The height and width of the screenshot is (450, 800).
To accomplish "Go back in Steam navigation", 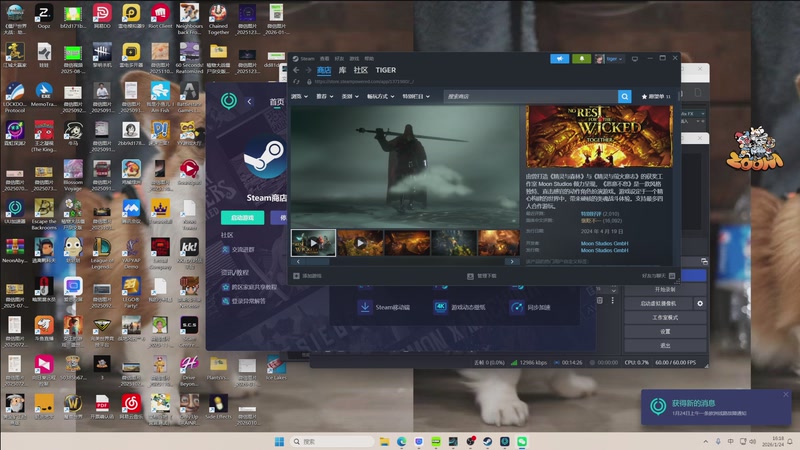I will (x=296, y=70).
